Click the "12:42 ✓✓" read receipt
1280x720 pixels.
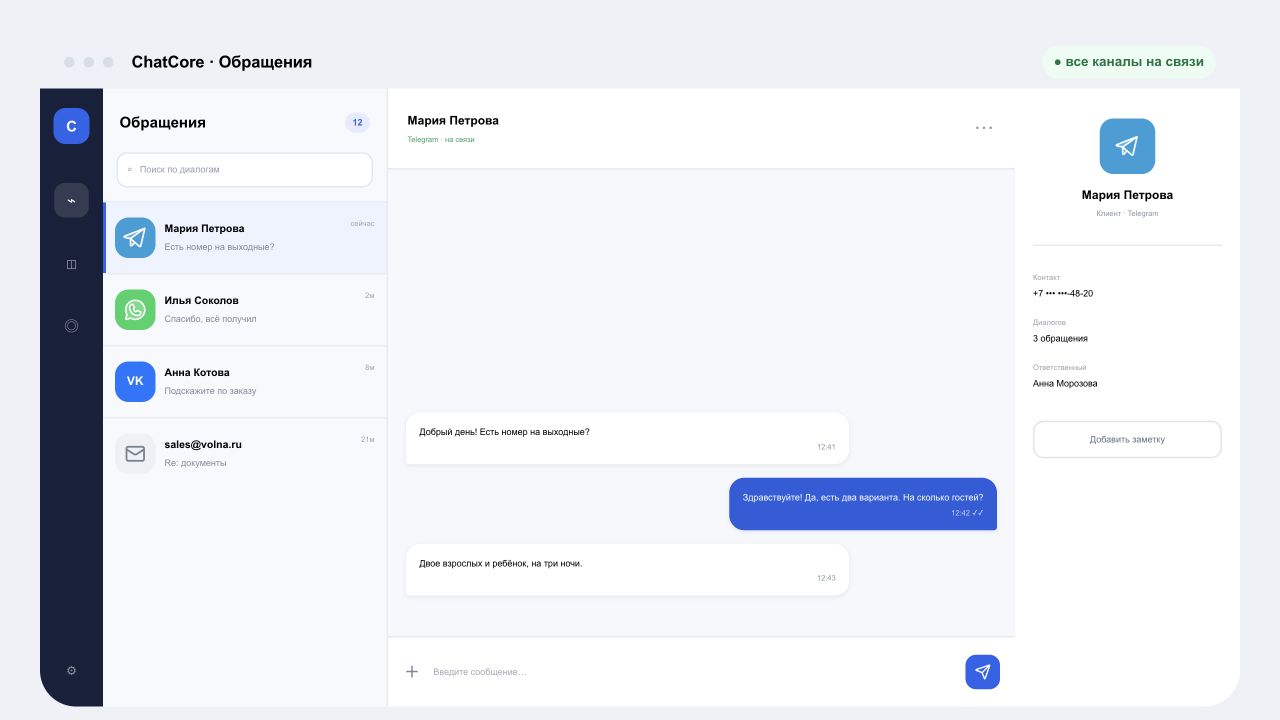967,513
